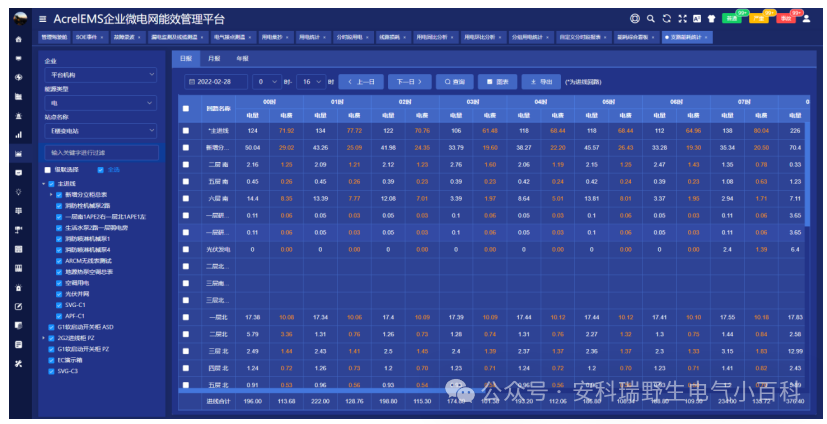Screen dimensions: 827x424
Task: Click the date field showing 2022-02-28
Action: coord(216,82)
